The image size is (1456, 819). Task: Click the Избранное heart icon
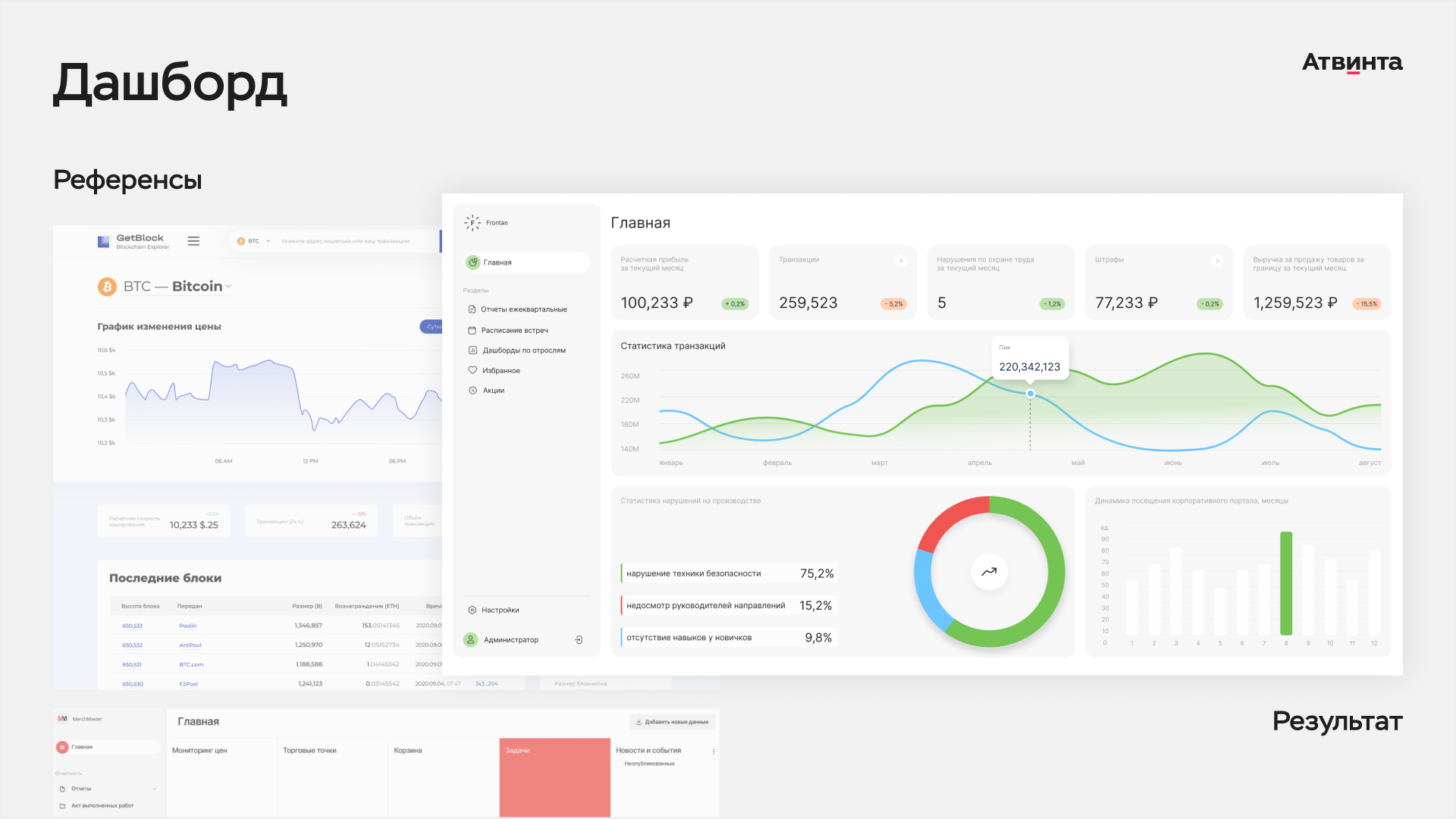[x=472, y=371]
